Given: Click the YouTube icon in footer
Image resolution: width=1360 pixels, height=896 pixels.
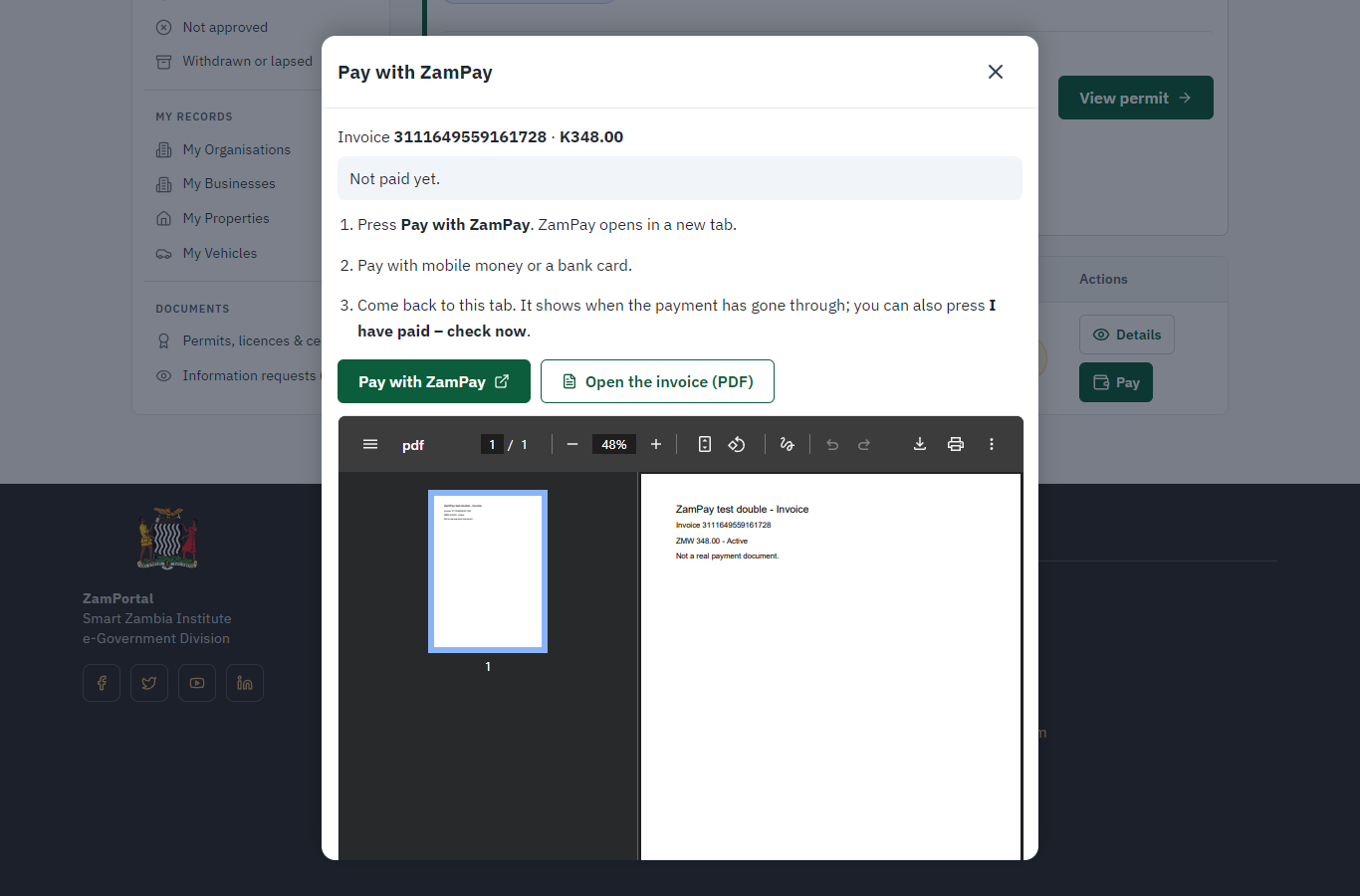Looking at the screenshot, I should (197, 683).
